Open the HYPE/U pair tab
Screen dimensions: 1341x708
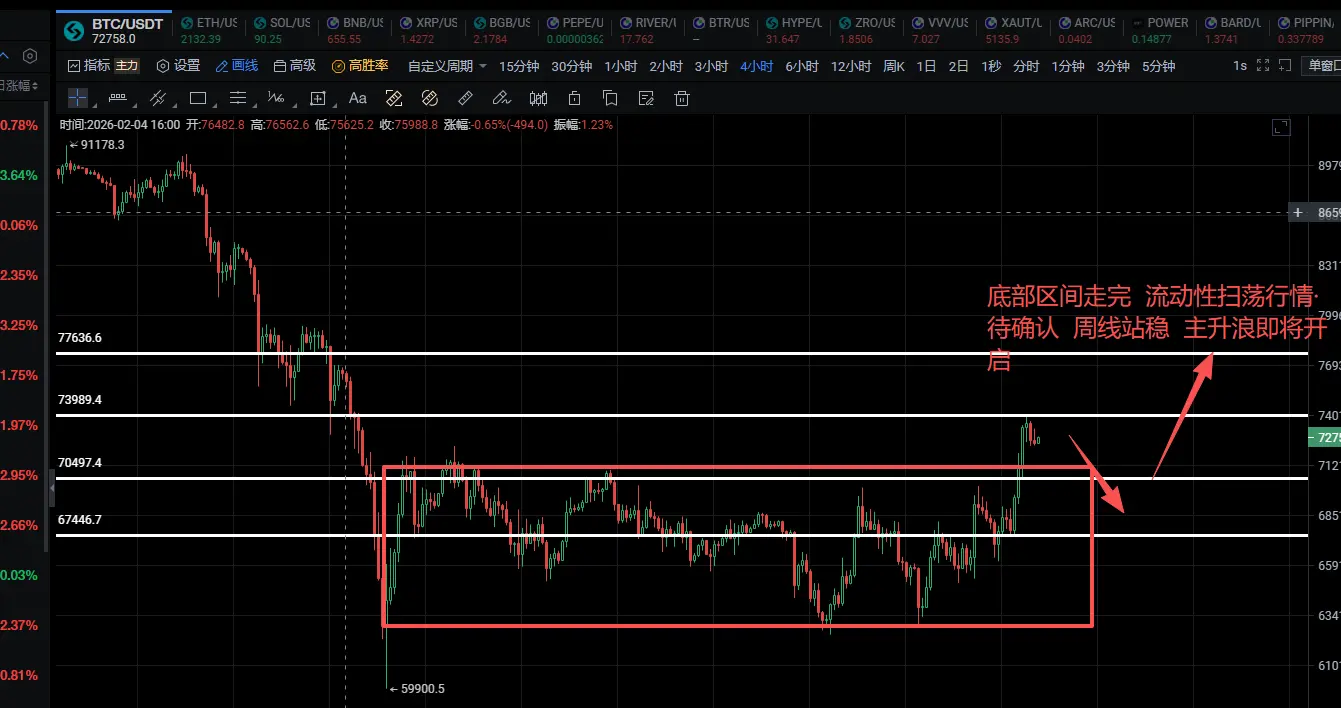[795, 29]
